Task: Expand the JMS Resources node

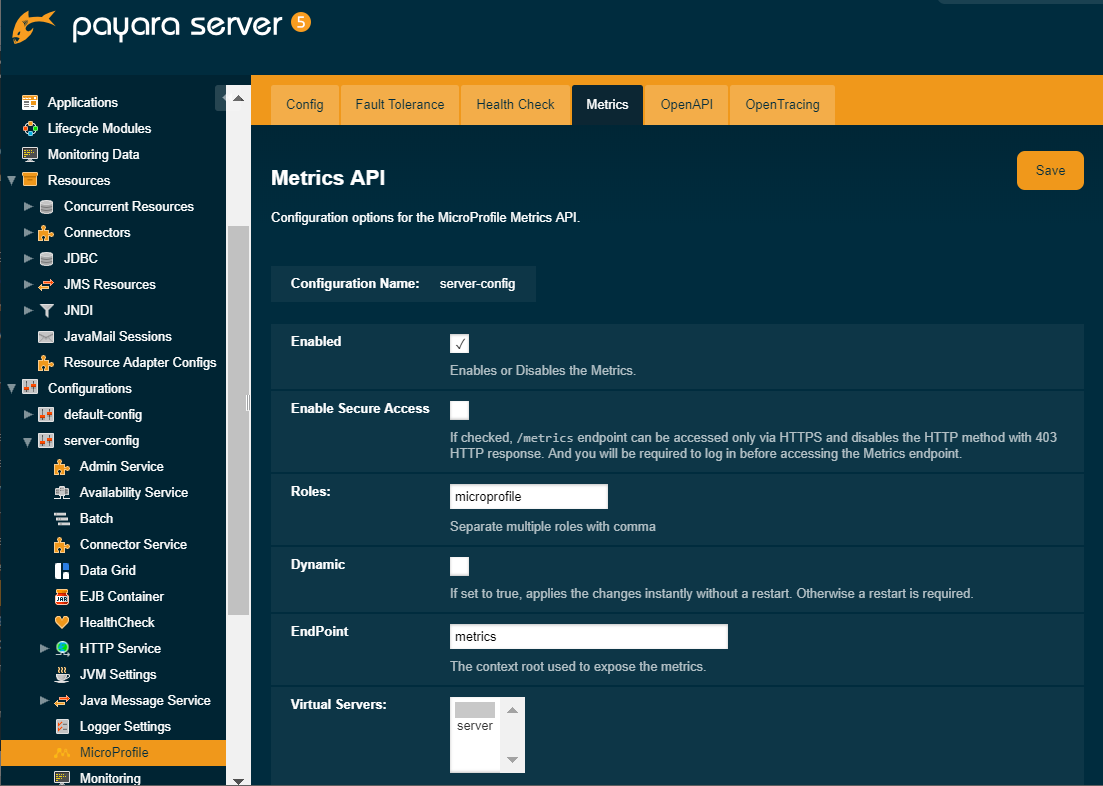Action: [x=28, y=284]
